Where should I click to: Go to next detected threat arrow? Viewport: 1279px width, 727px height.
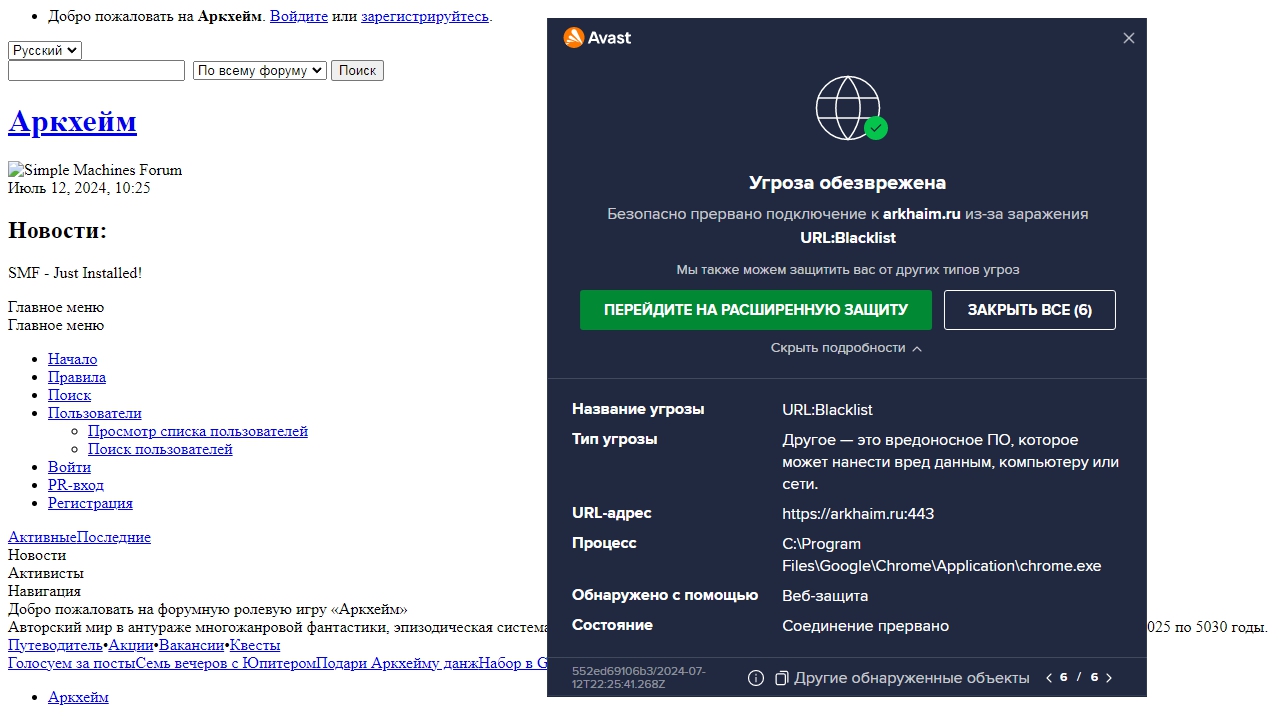click(1109, 678)
